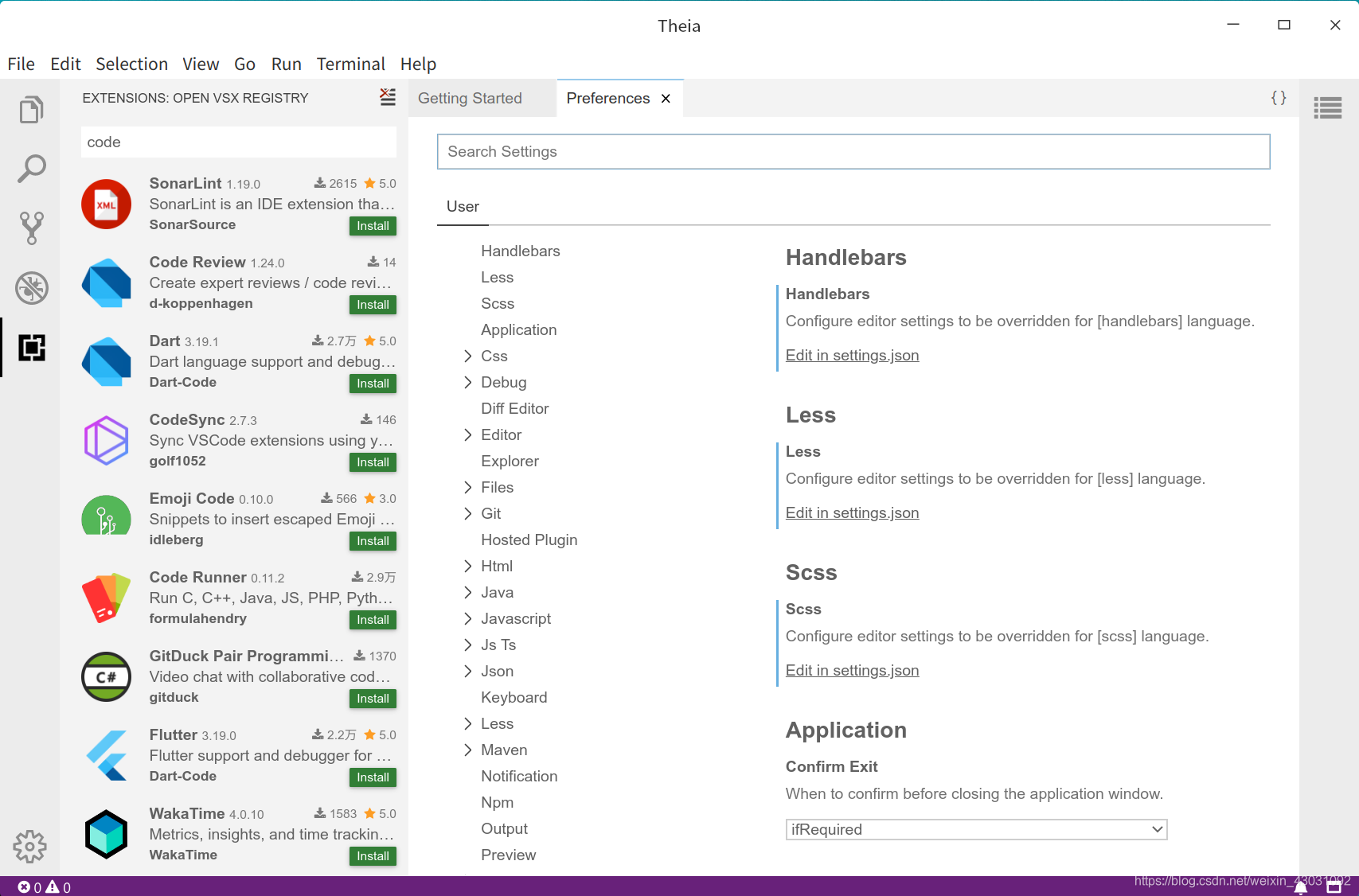The width and height of the screenshot is (1359, 896).
Task: Select Output in the settings tree
Action: (504, 829)
